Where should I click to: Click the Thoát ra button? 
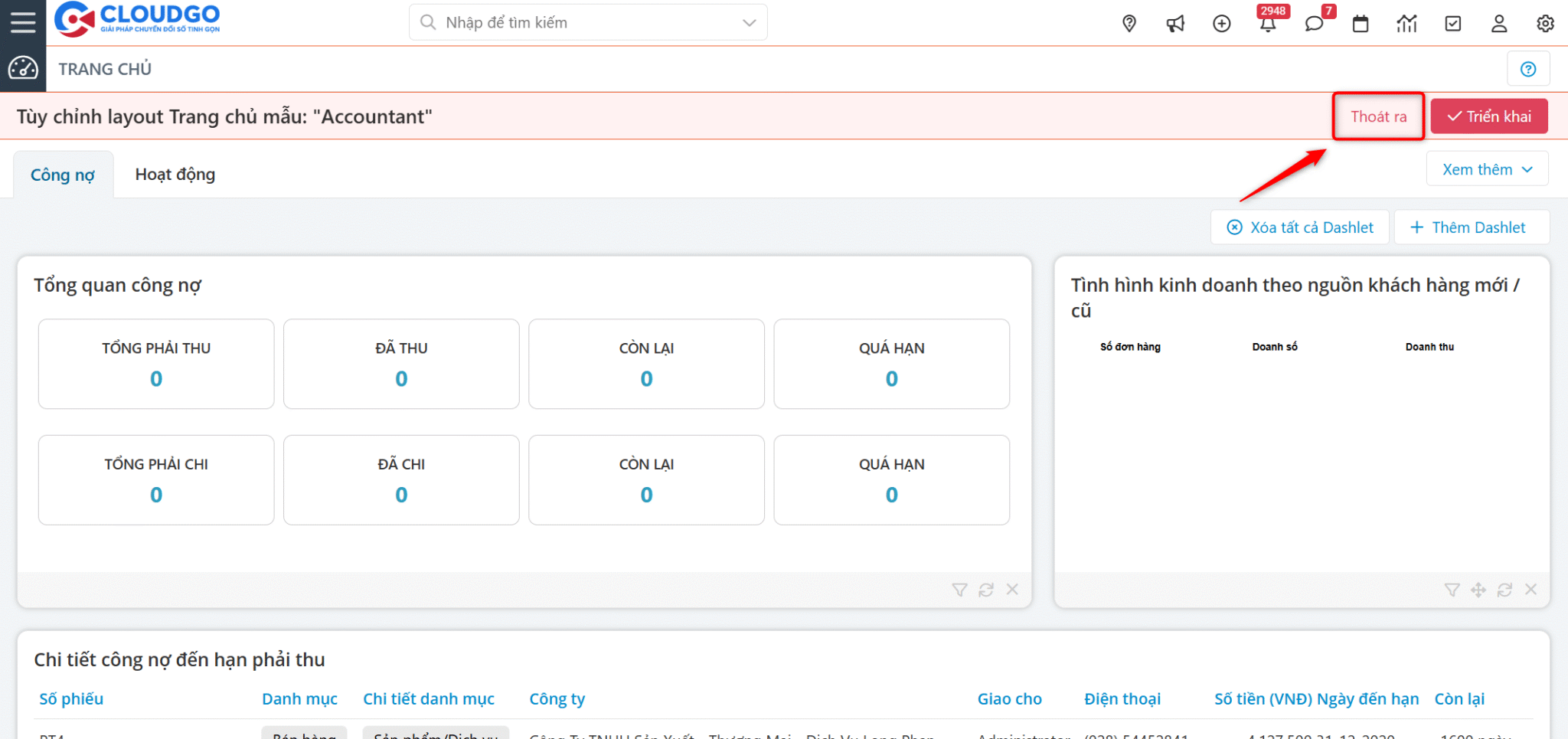pos(1378,116)
